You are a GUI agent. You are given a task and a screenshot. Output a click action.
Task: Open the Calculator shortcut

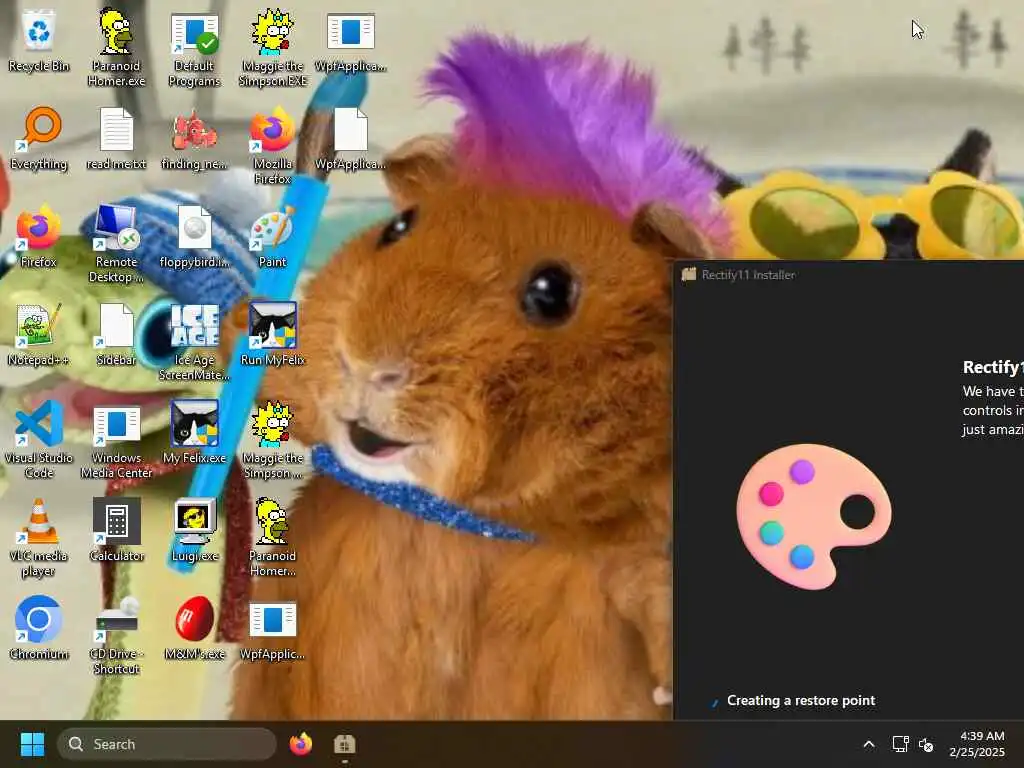[x=116, y=530]
